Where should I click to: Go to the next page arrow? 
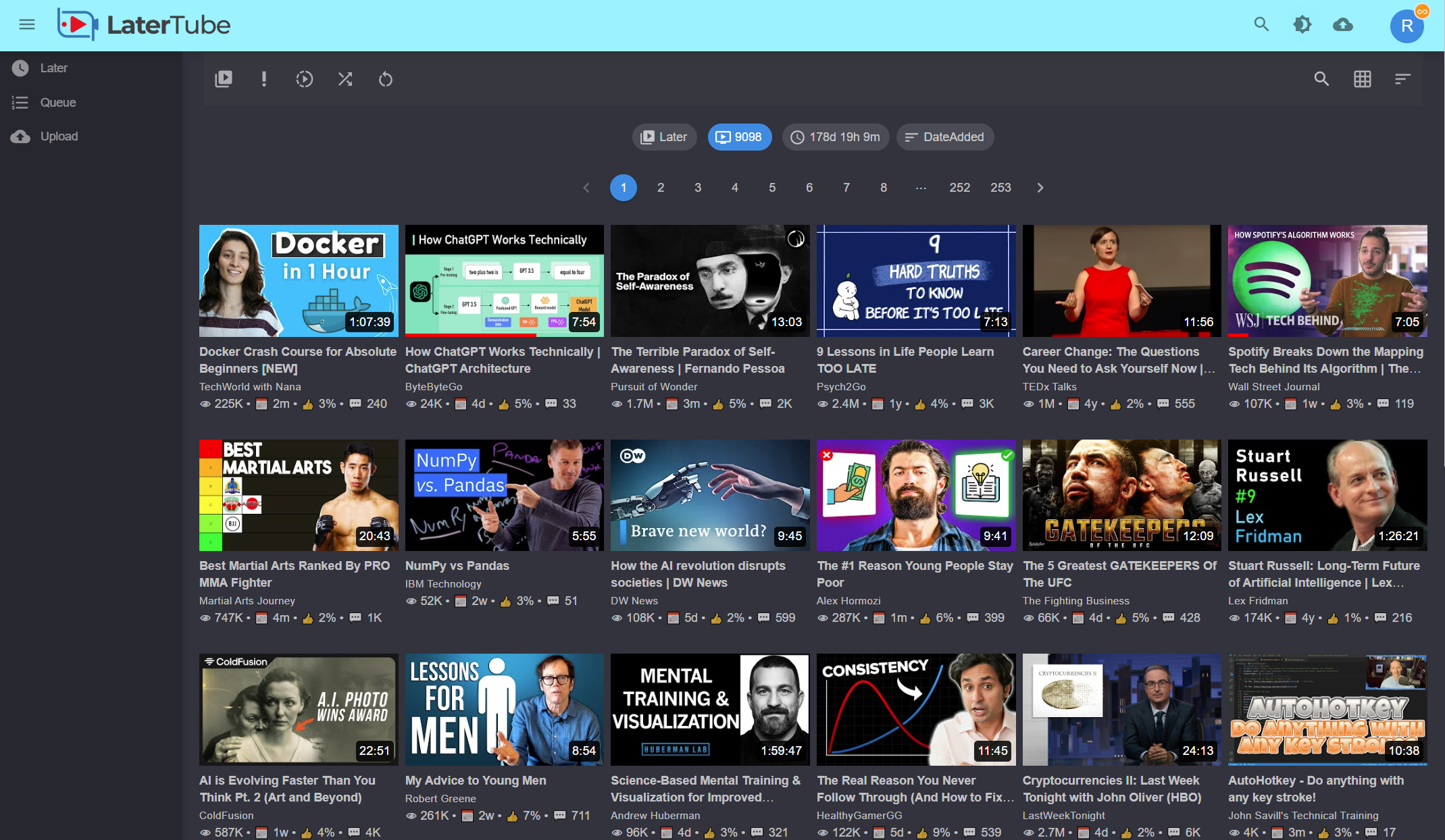click(1040, 188)
